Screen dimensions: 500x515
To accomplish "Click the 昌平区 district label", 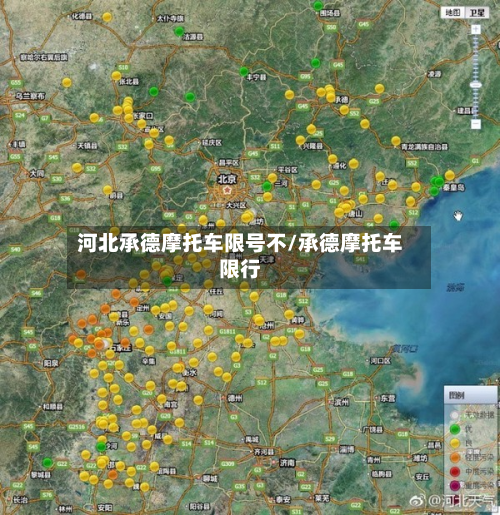I will (x=229, y=163).
